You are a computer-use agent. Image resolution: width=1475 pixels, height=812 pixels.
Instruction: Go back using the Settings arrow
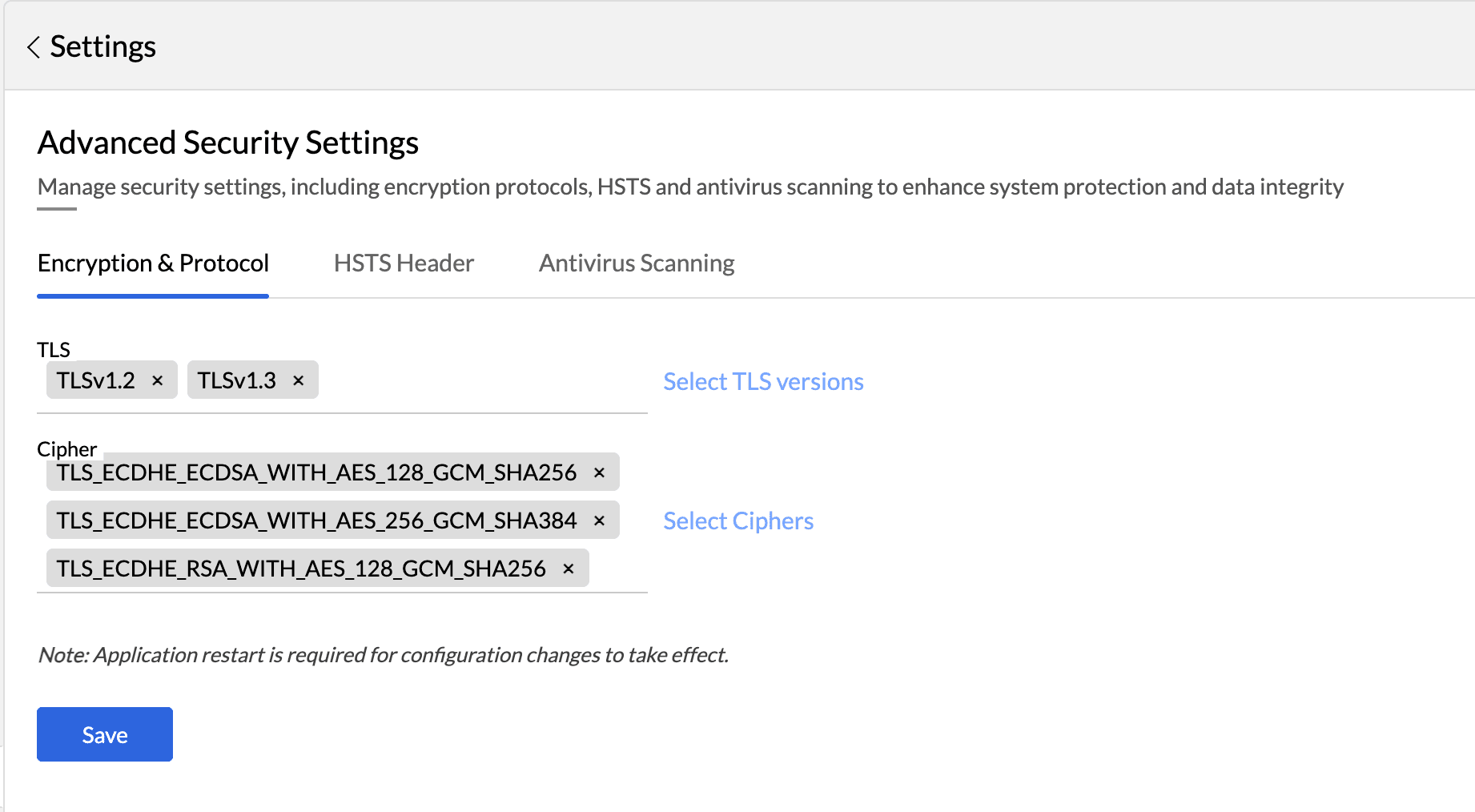(34, 47)
